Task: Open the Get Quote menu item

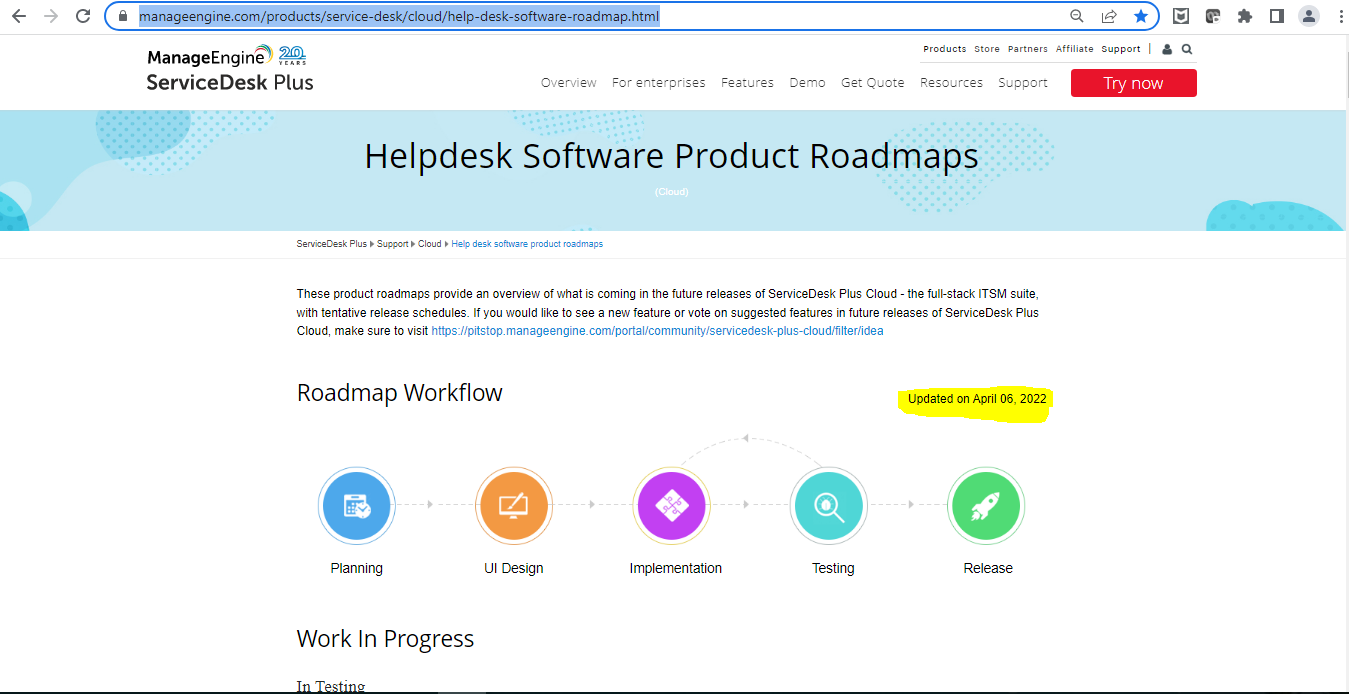Action: point(873,83)
